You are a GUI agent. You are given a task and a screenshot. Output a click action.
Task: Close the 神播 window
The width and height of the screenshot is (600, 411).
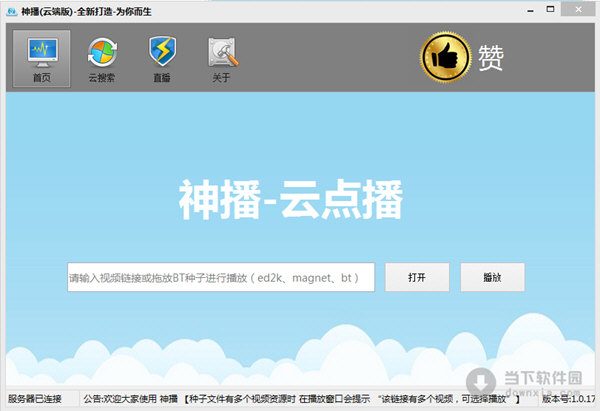578,10
